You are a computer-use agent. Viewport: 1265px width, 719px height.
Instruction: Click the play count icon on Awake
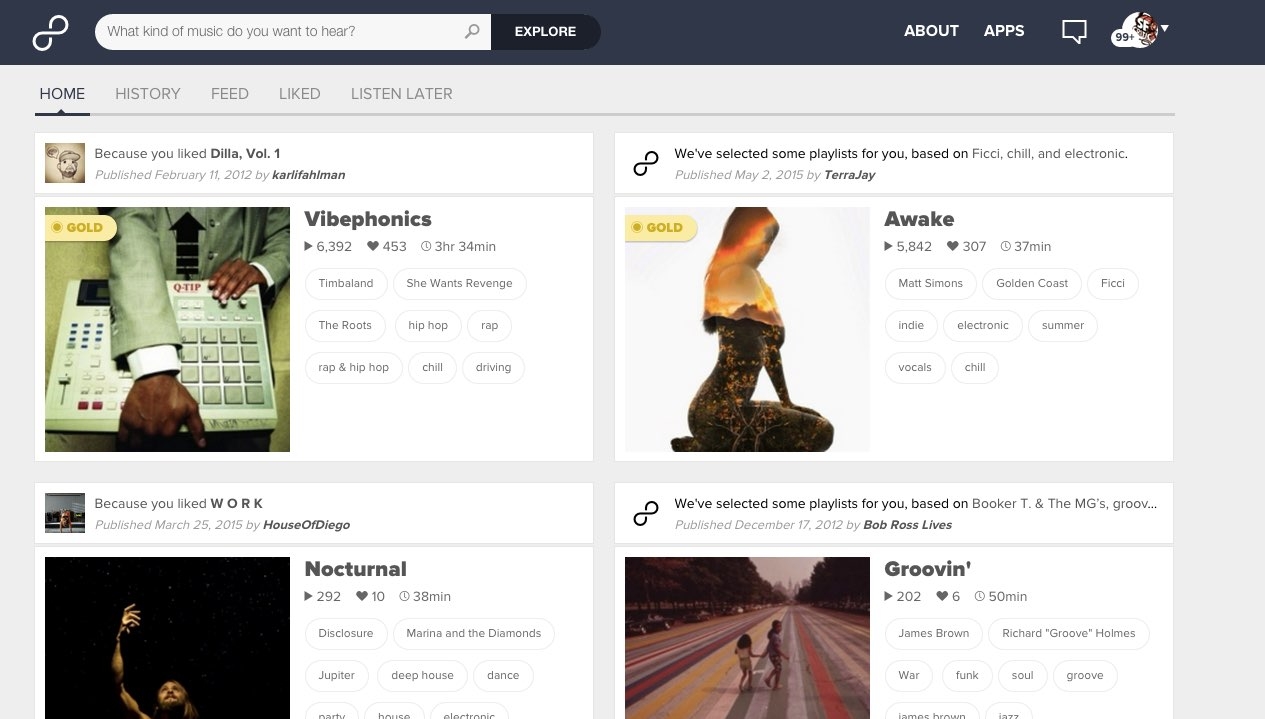pyautogui.click(x=889, y=247)
